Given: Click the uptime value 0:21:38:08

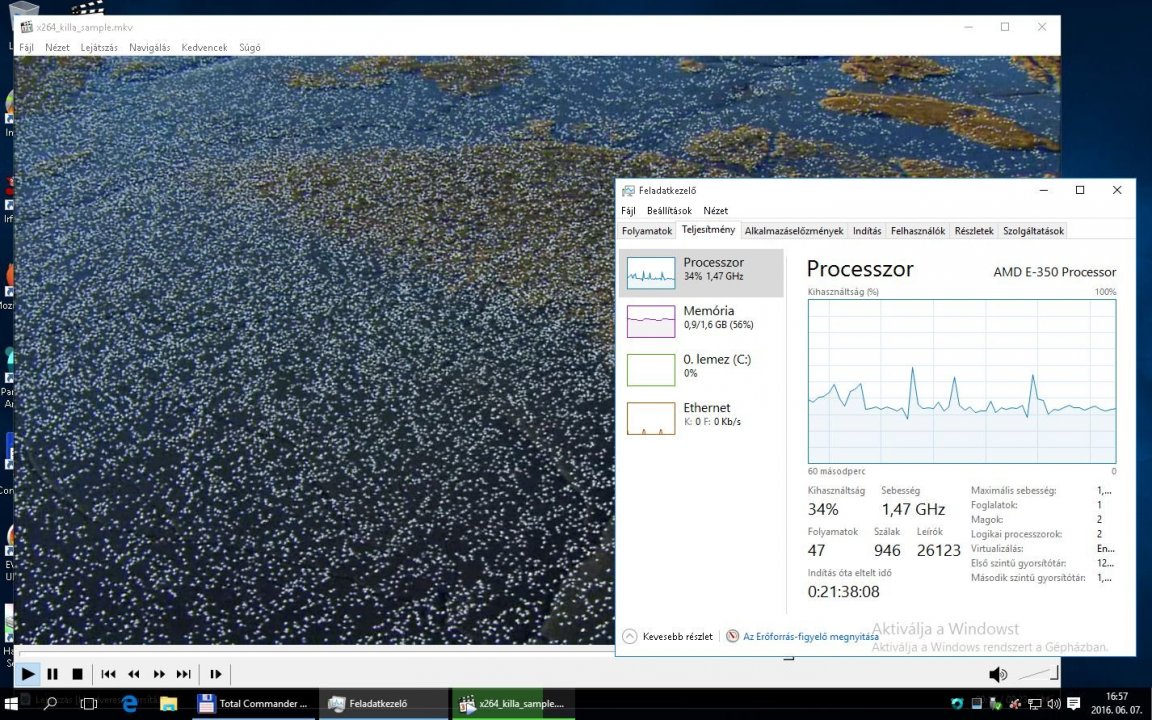Looking at the screenshot, I should point(843,591).
